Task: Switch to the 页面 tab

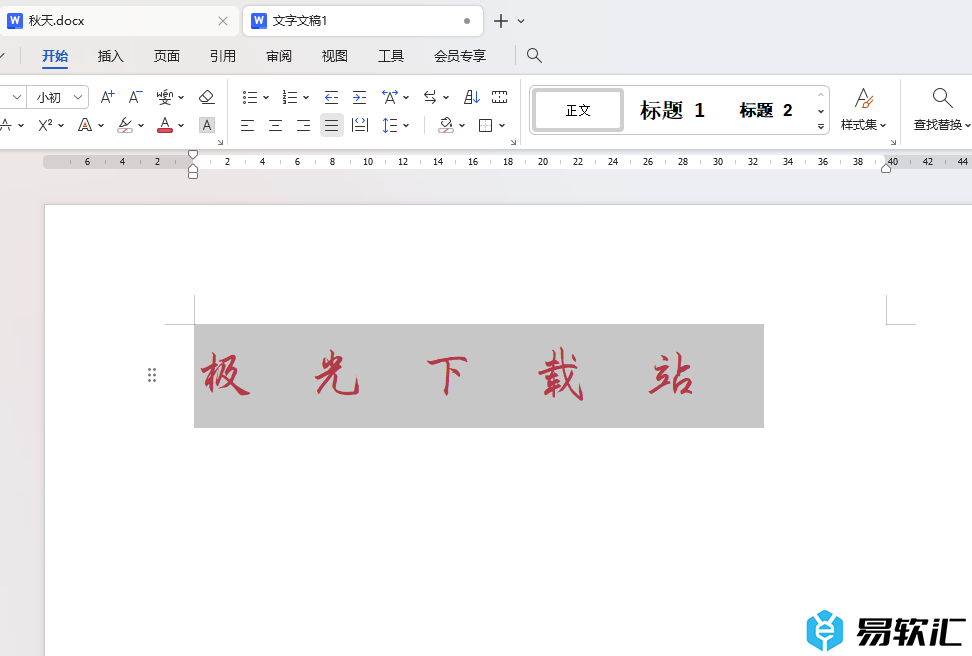Action: tap(167, 56)
